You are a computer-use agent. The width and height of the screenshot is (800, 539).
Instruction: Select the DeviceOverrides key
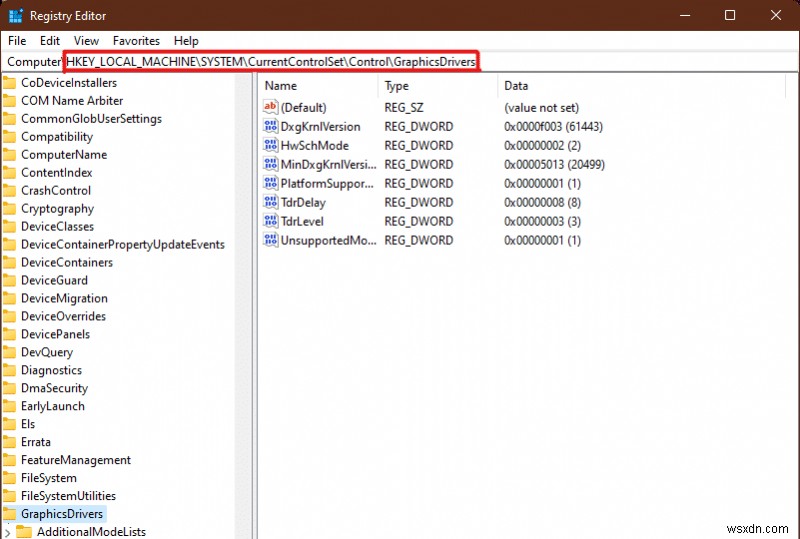coord(63,316)
